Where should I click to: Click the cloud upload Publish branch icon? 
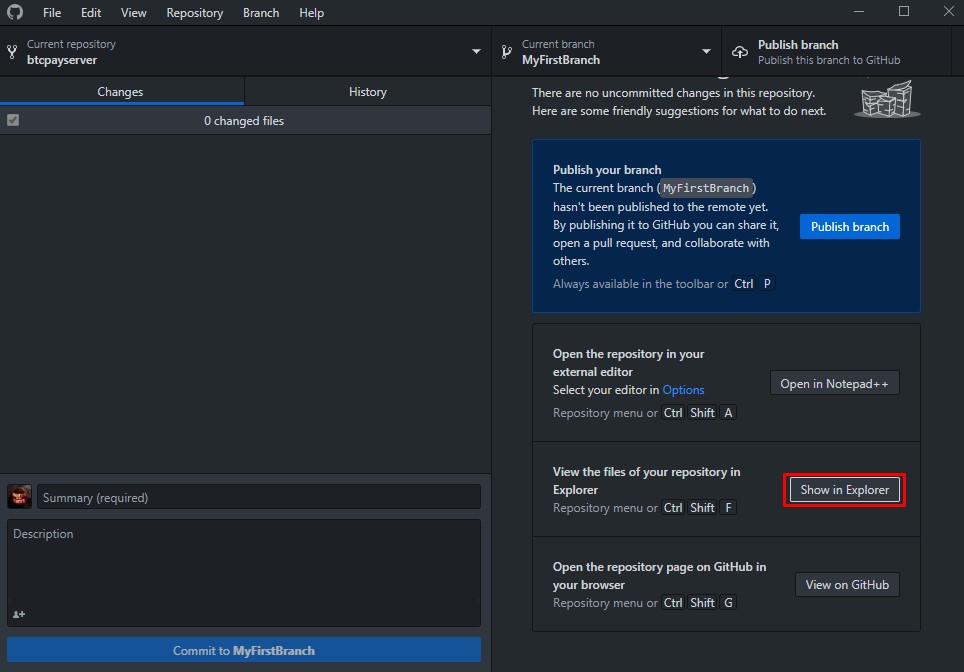click(740, 52)
